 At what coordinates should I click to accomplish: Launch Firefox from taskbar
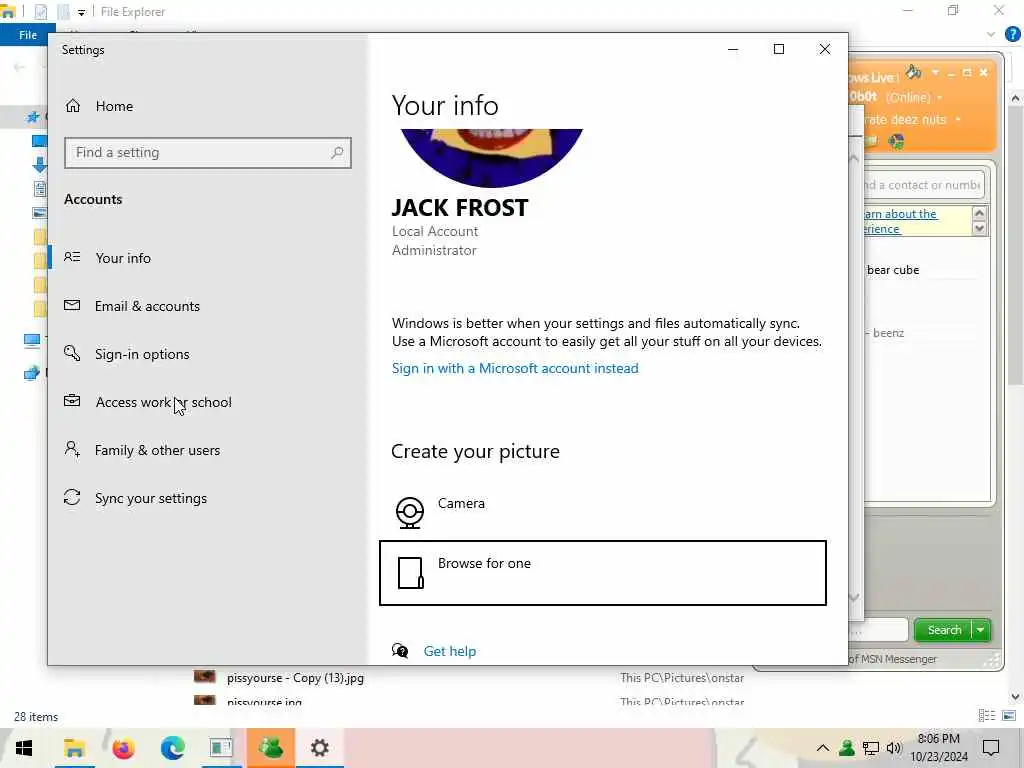123,748
